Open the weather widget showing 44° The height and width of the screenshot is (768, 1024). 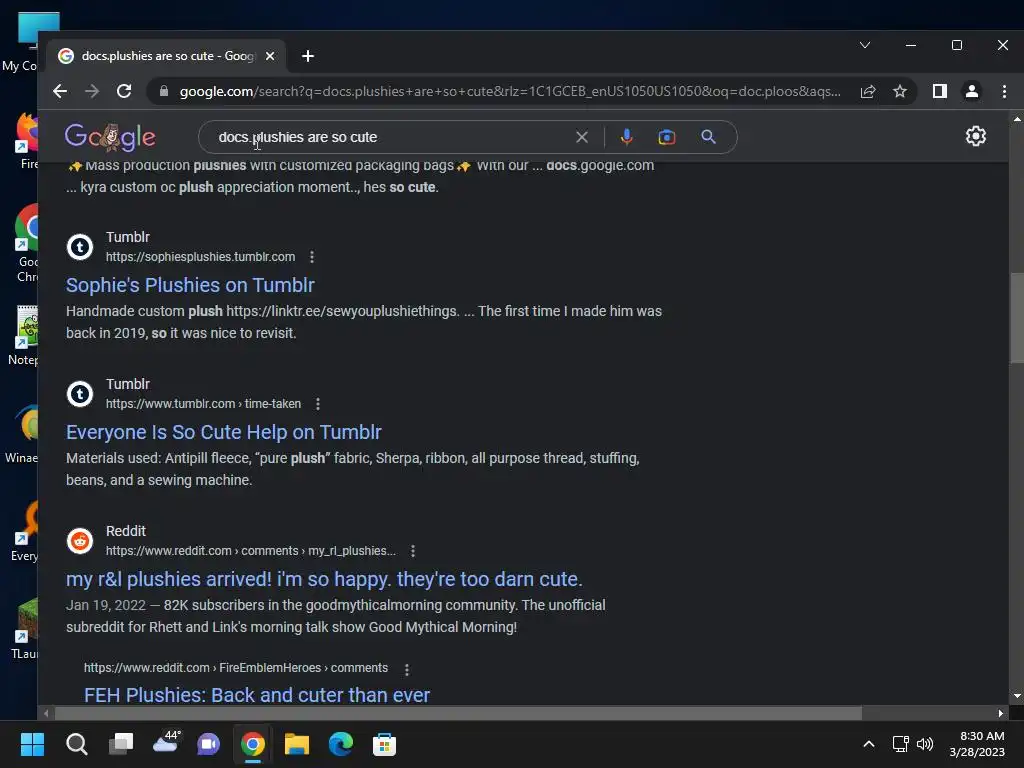click(165, 743)
